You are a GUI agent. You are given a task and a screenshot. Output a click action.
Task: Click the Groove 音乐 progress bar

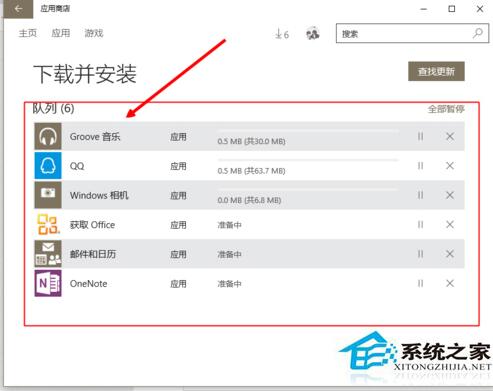click(x=308, y=131)
